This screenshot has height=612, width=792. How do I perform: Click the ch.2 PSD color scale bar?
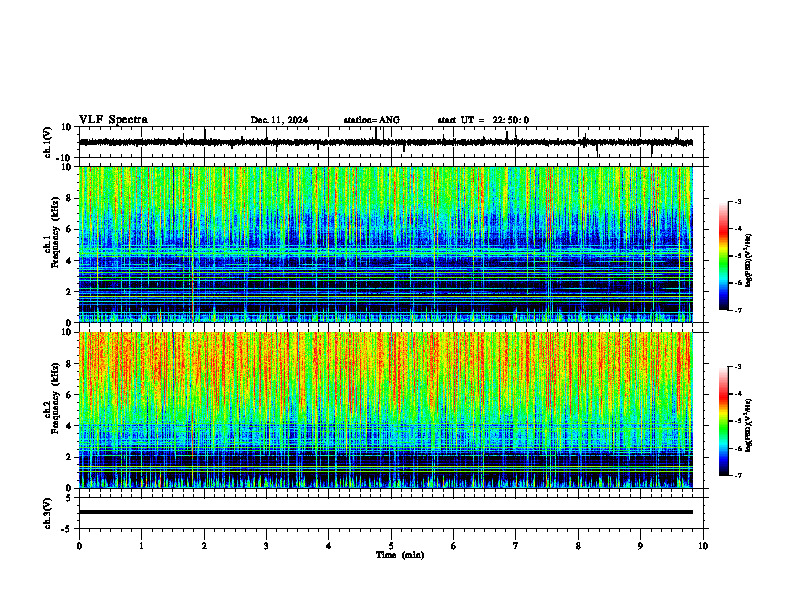point(723,421)
